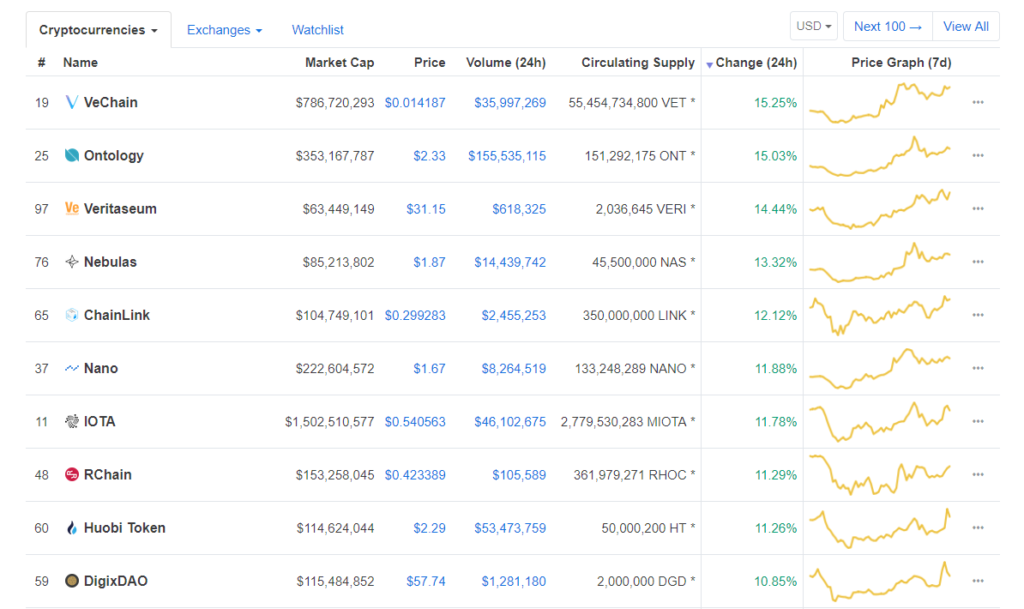The width and height of the screenshot is (1024, 609).
Task: Open the Nano coin page link
Action: click(101, 368)
